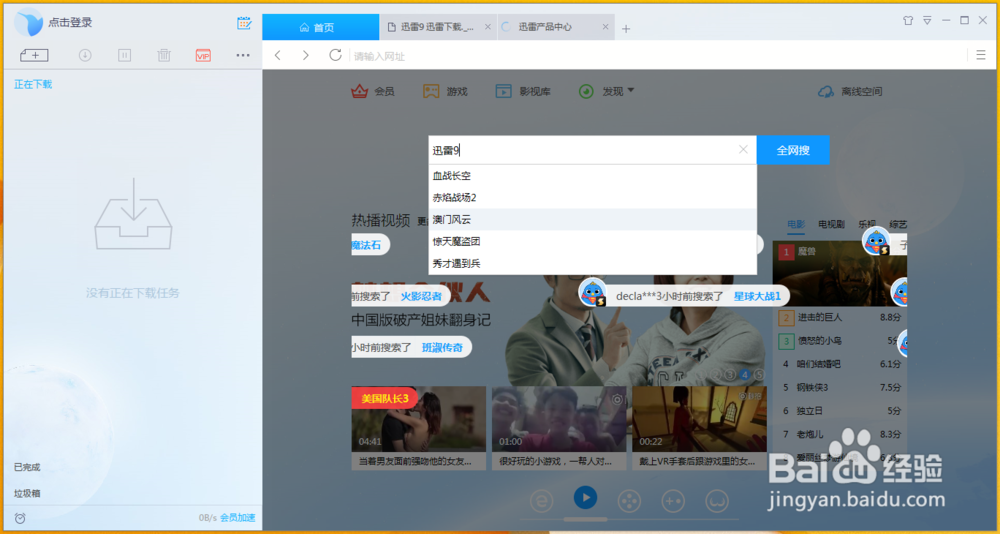Open the calendar sign-in icon

point(244,23)
